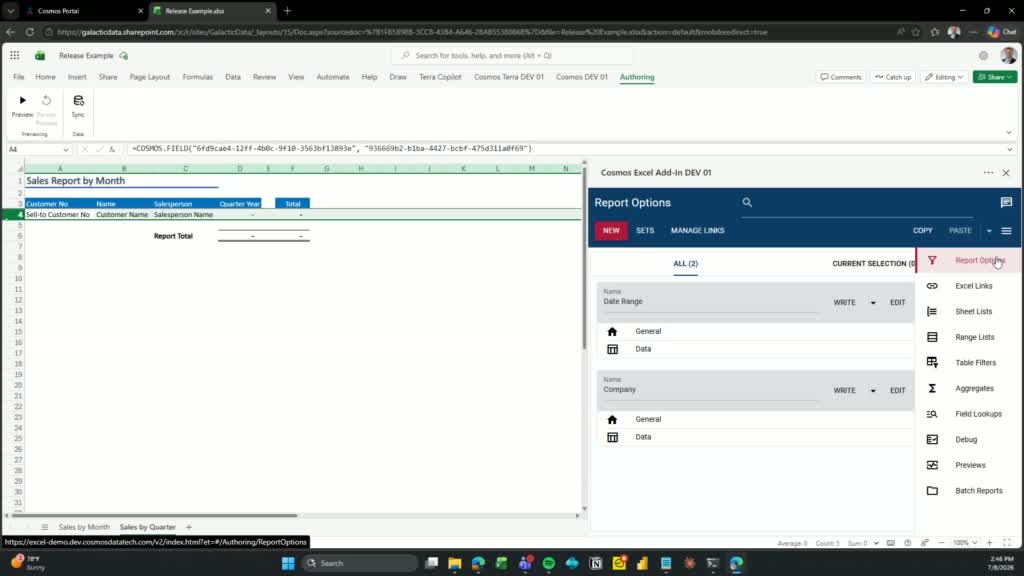Select the Report Total cell
Screen dimensions: 1024x576
click(x=173, y=236)
